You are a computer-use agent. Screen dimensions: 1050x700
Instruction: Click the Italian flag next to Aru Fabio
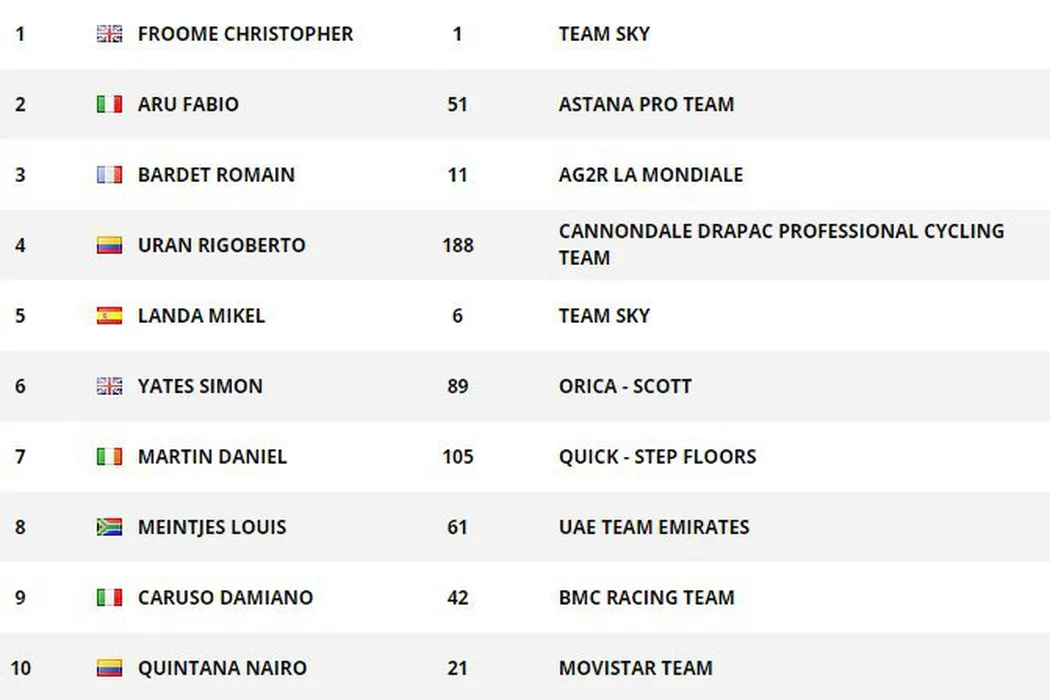(109, 104)
